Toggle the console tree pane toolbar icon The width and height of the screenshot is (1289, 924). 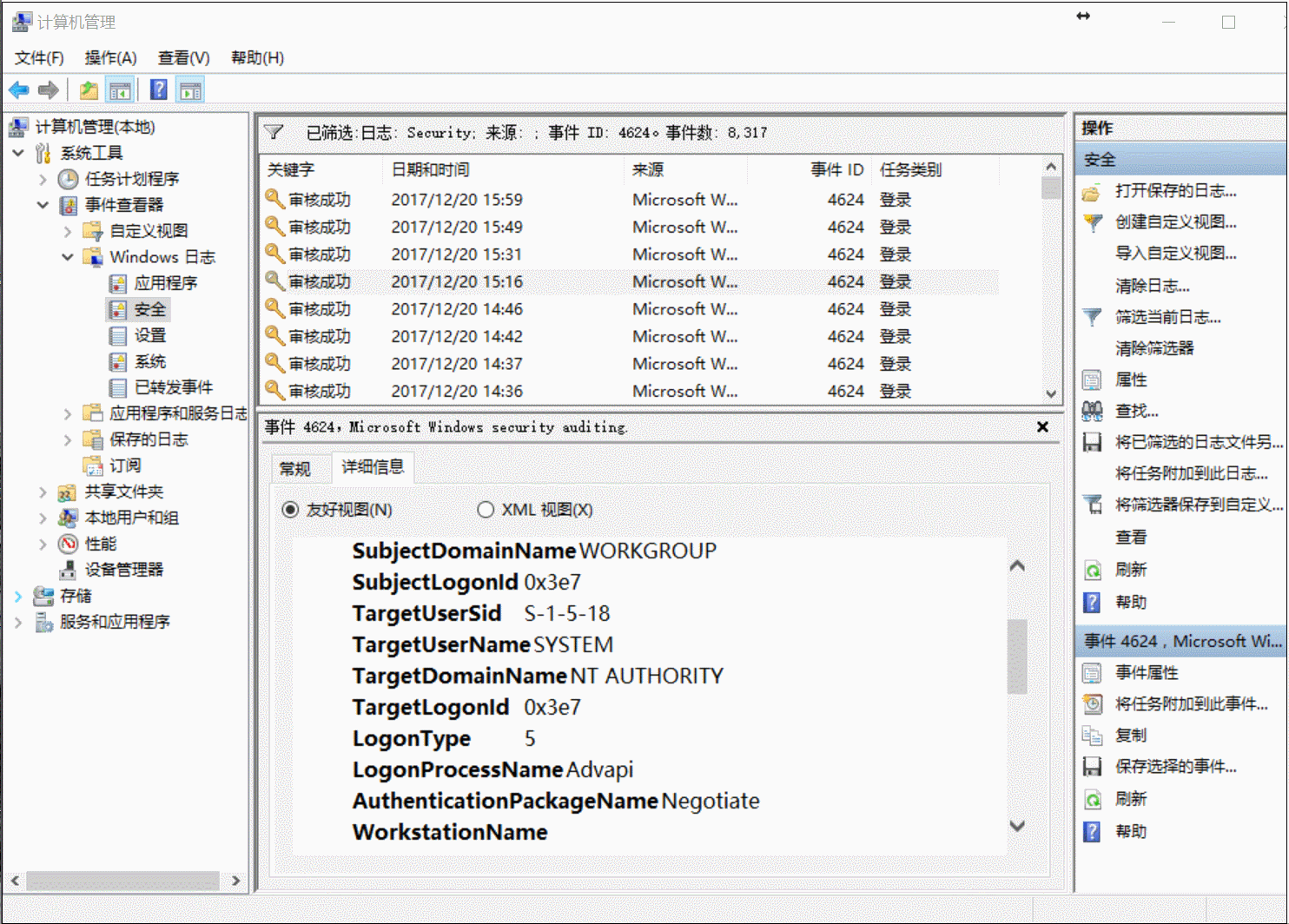click(120, 89)
